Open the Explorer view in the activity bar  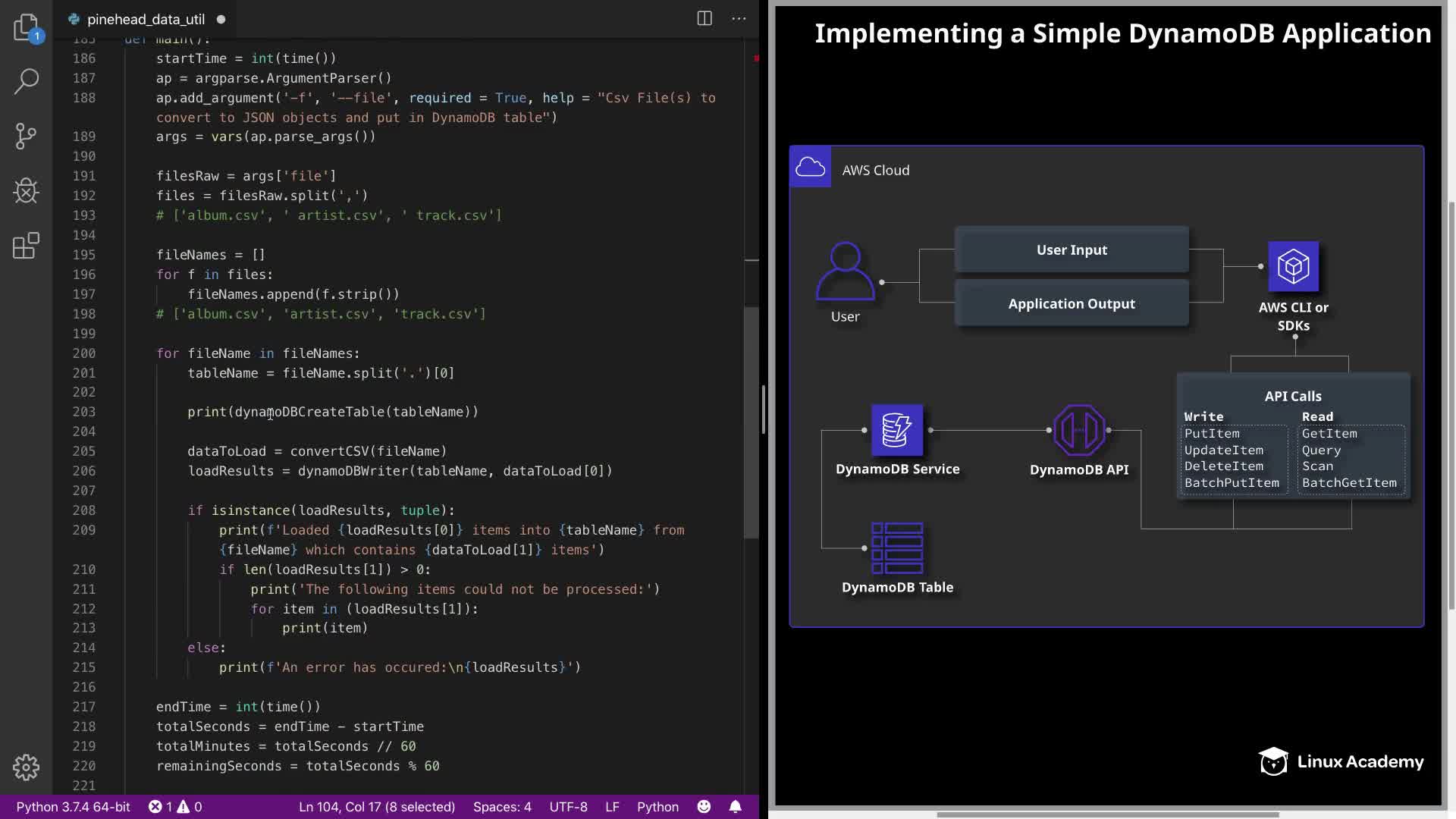26,27
